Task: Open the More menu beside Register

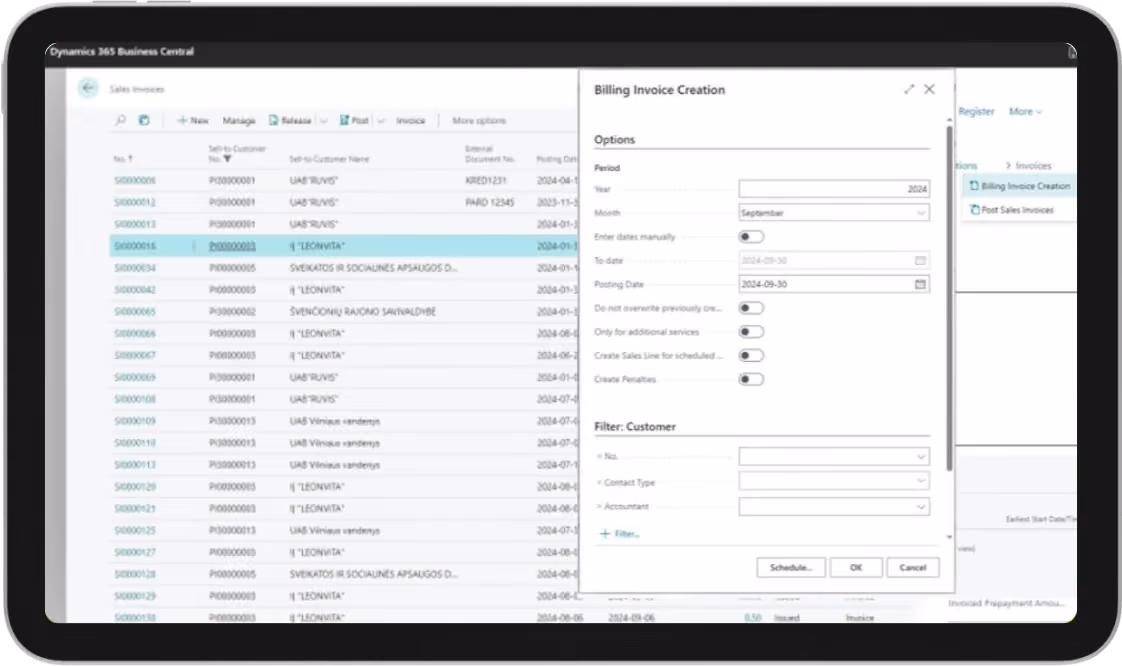Action: pos(1025,112)
